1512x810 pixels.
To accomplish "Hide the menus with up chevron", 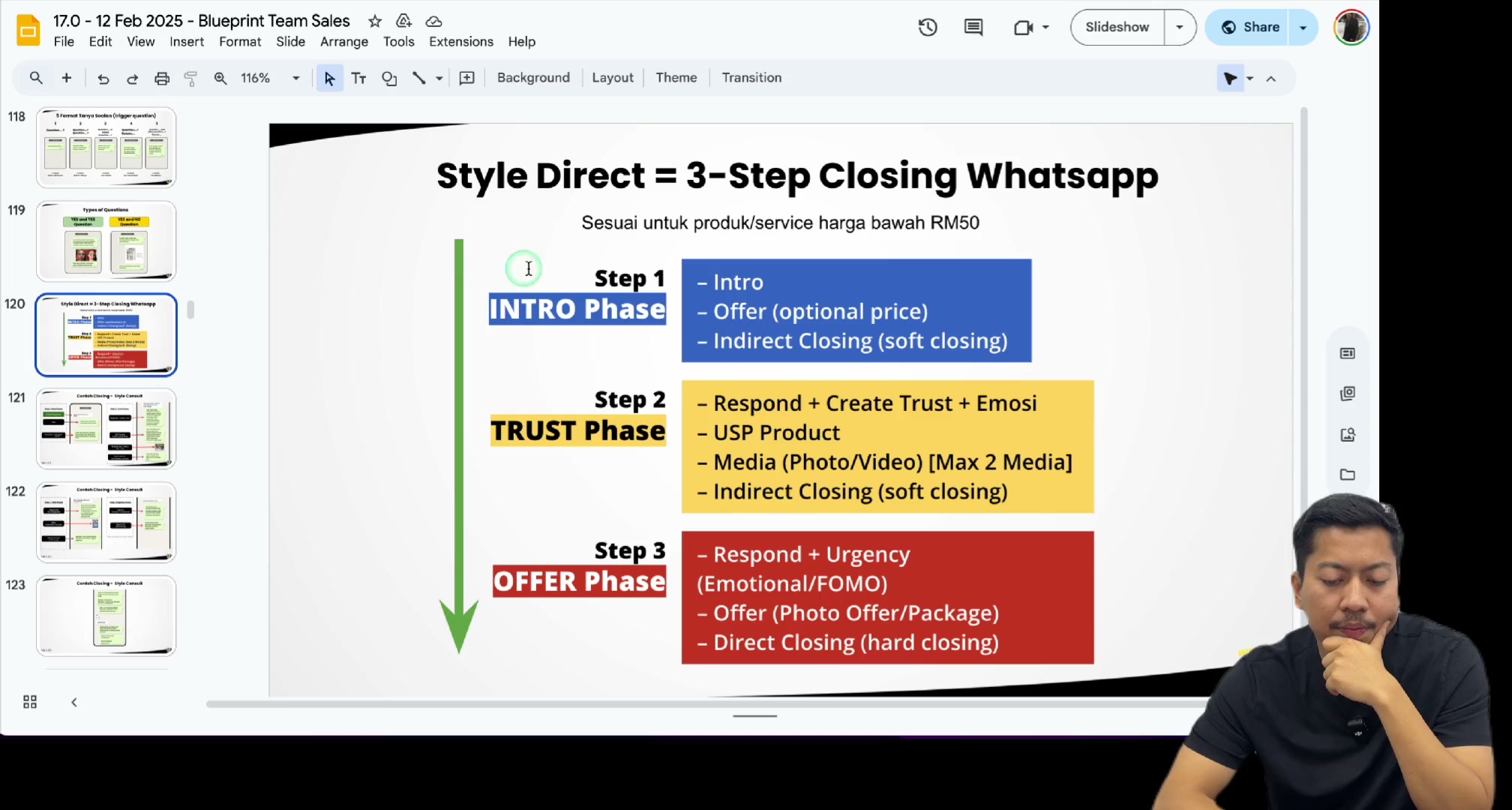I will coord(1270,78).
